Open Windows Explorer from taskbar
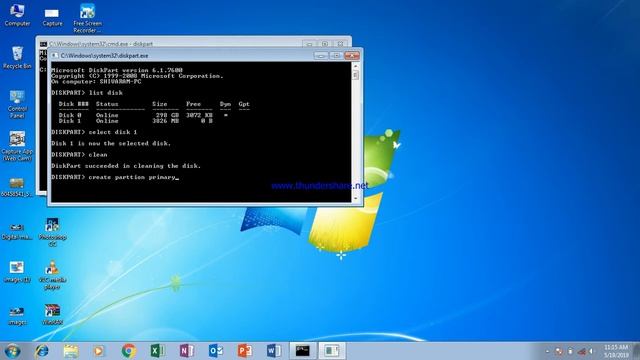Viewport: 640px width, 360px height. (x=71, y=351)
